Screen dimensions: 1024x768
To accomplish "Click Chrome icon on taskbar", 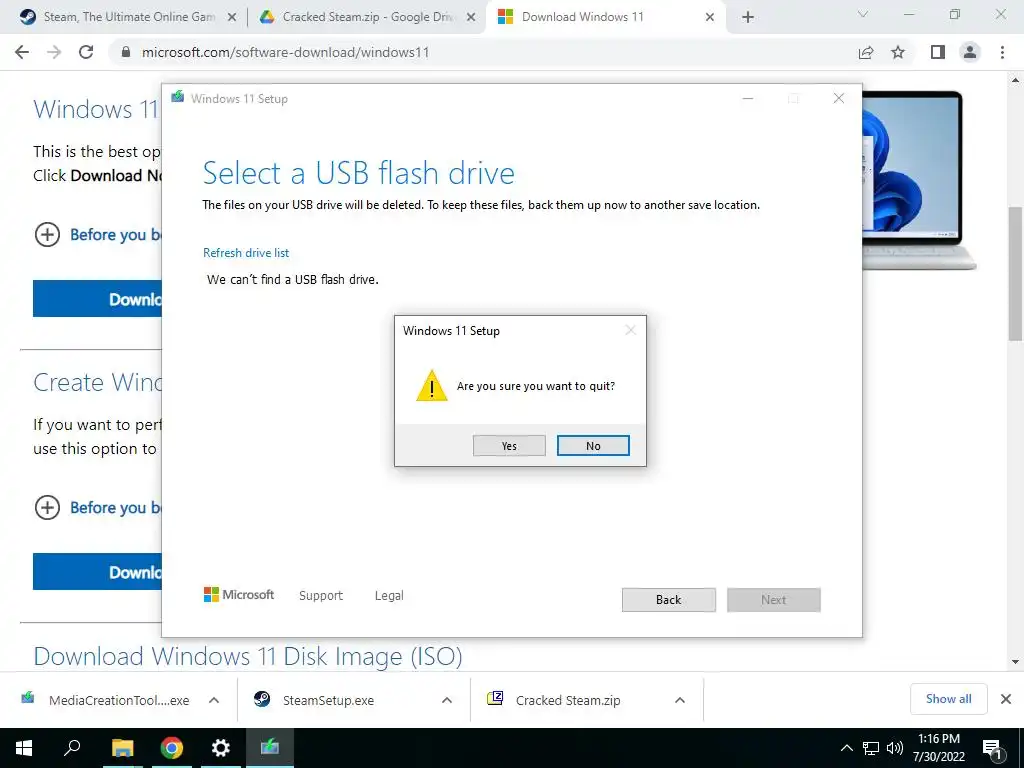I will 172,748.
